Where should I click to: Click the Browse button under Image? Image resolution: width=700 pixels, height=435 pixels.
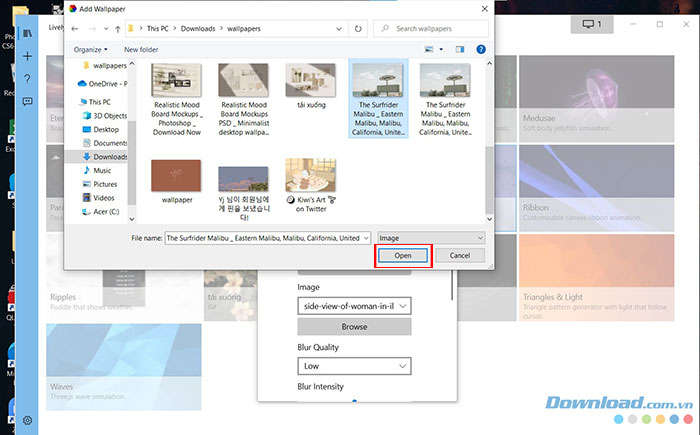[354, 327]
